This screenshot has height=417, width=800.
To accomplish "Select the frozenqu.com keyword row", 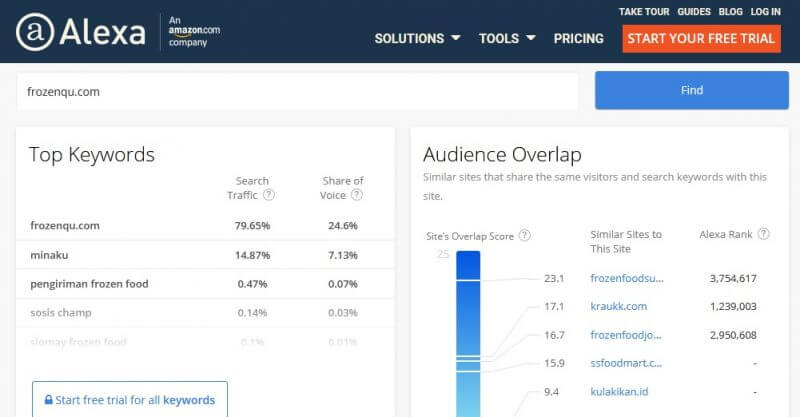I will point(205,226).
